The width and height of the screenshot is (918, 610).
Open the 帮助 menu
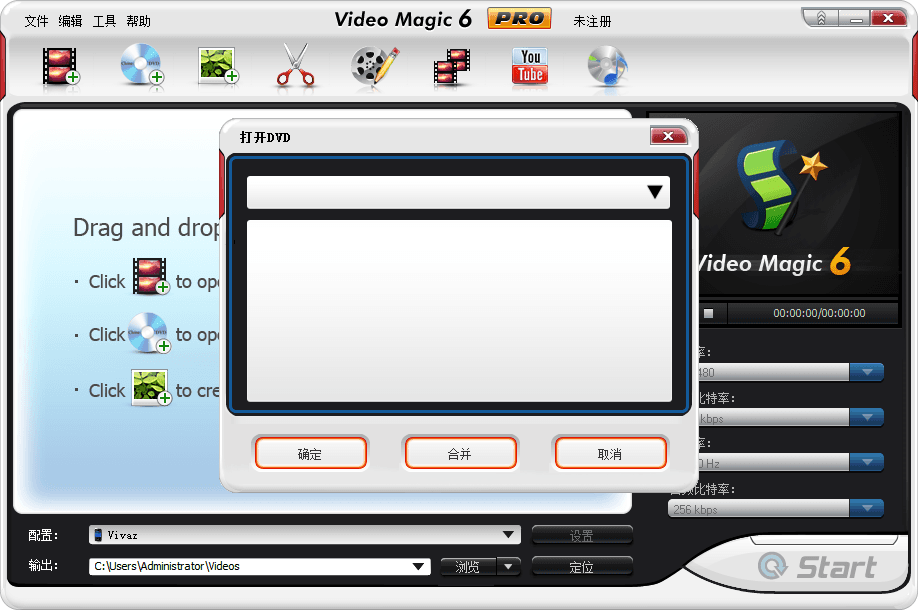click(x=138, y=21)
